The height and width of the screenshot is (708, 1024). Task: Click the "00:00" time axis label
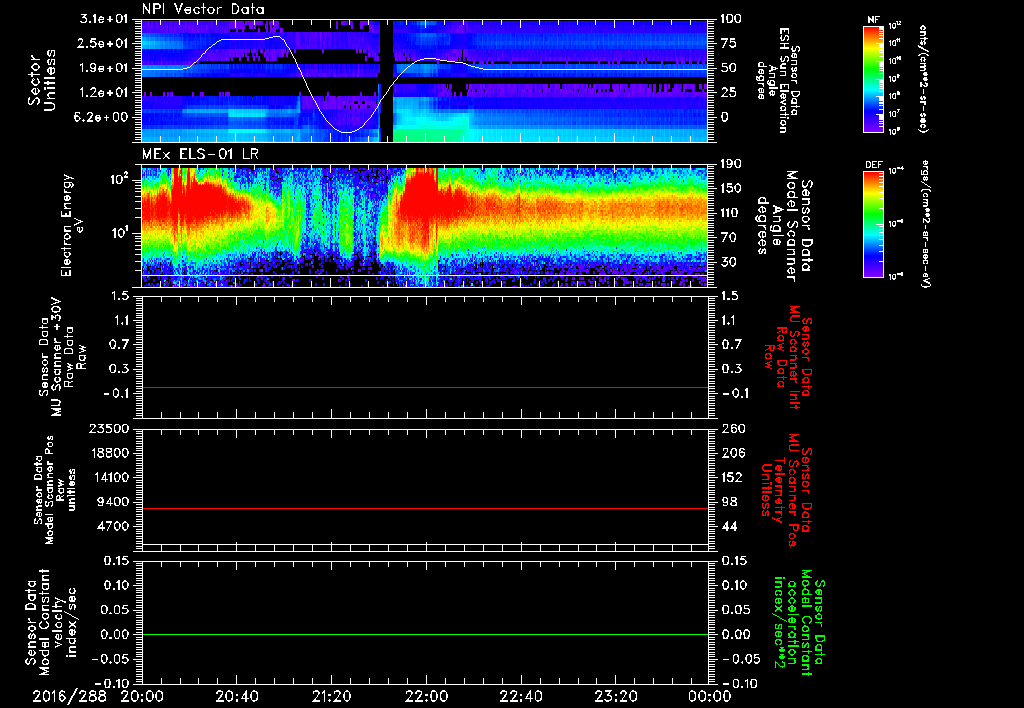coord(710,696)
